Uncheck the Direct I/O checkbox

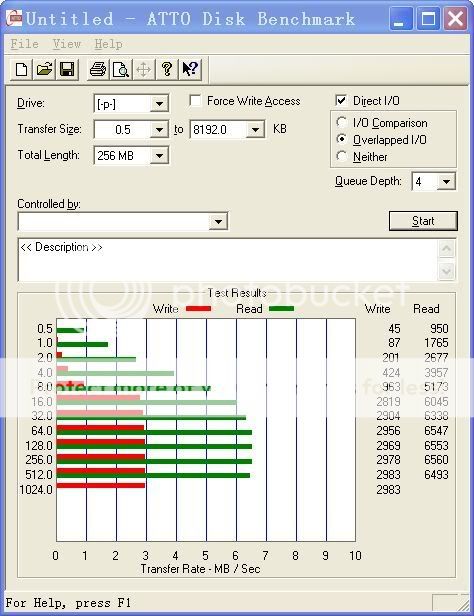[x=341, y=101]
